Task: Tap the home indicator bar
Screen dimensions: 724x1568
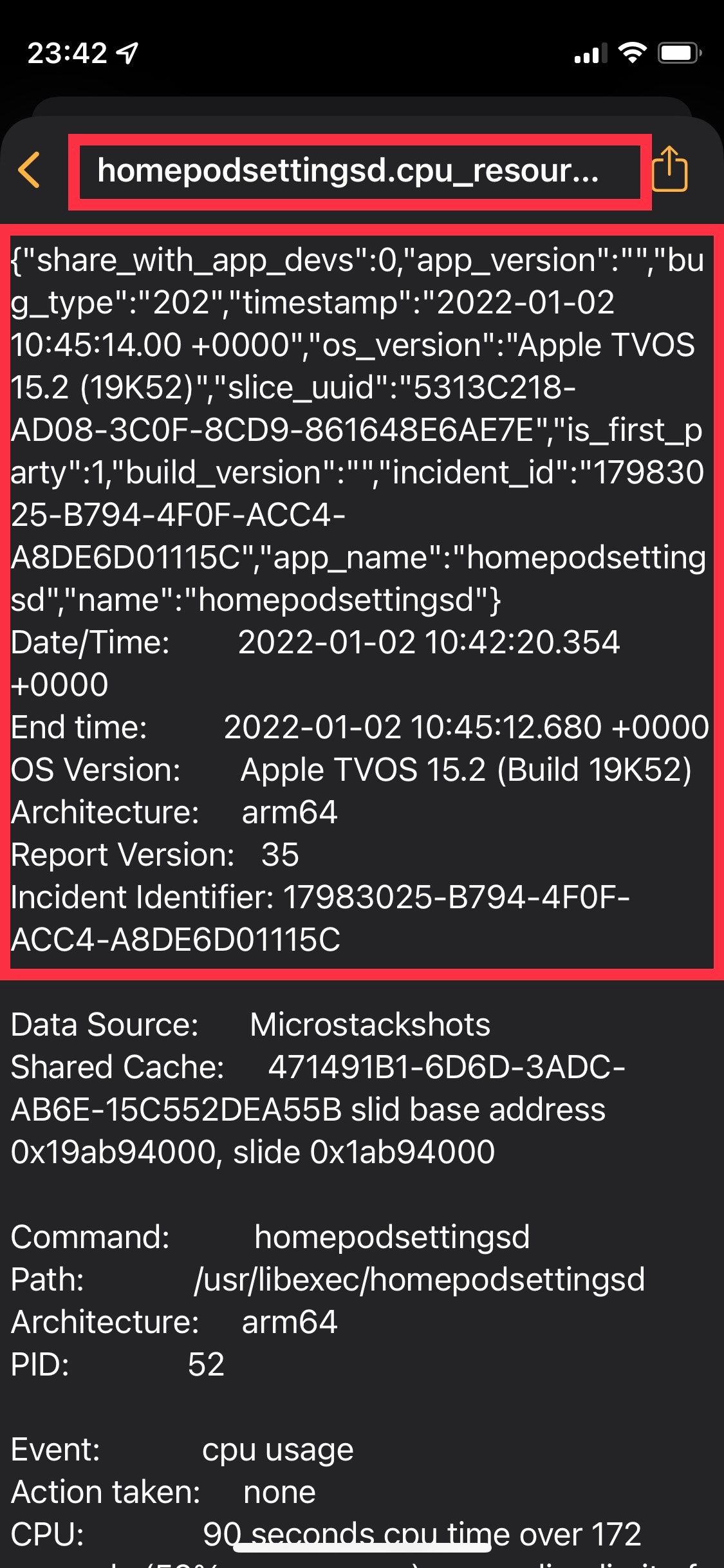Action: tap(362, 1547)
